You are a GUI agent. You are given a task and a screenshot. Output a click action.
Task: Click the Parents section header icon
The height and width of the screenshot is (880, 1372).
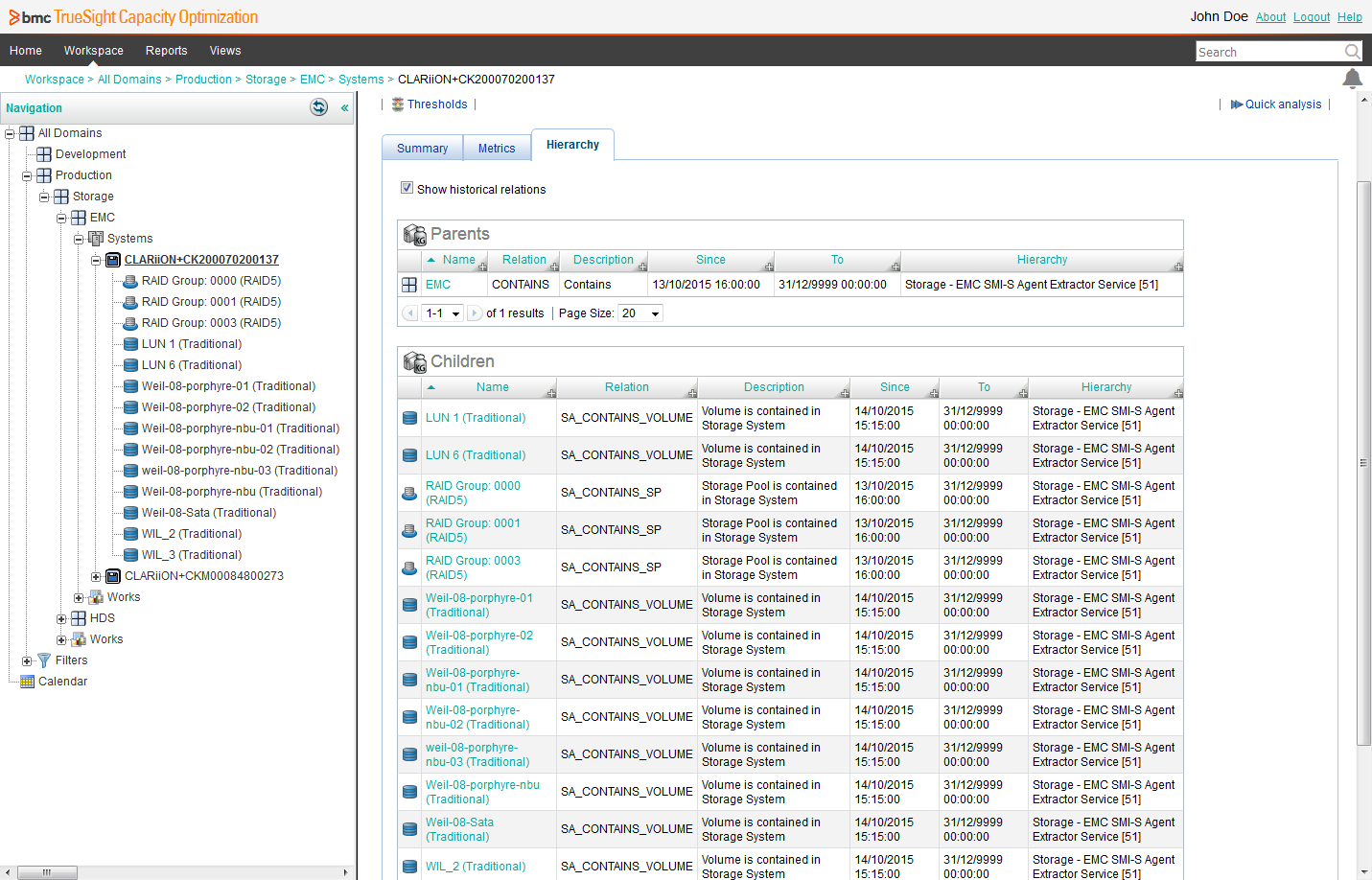(415, 235)
